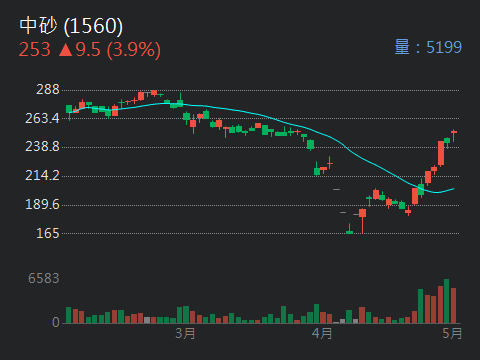Click the 165 price axis label
Image resolution: width=480 pixels, height=360 pixels.
pyautogui.click(x=48, y=233)
